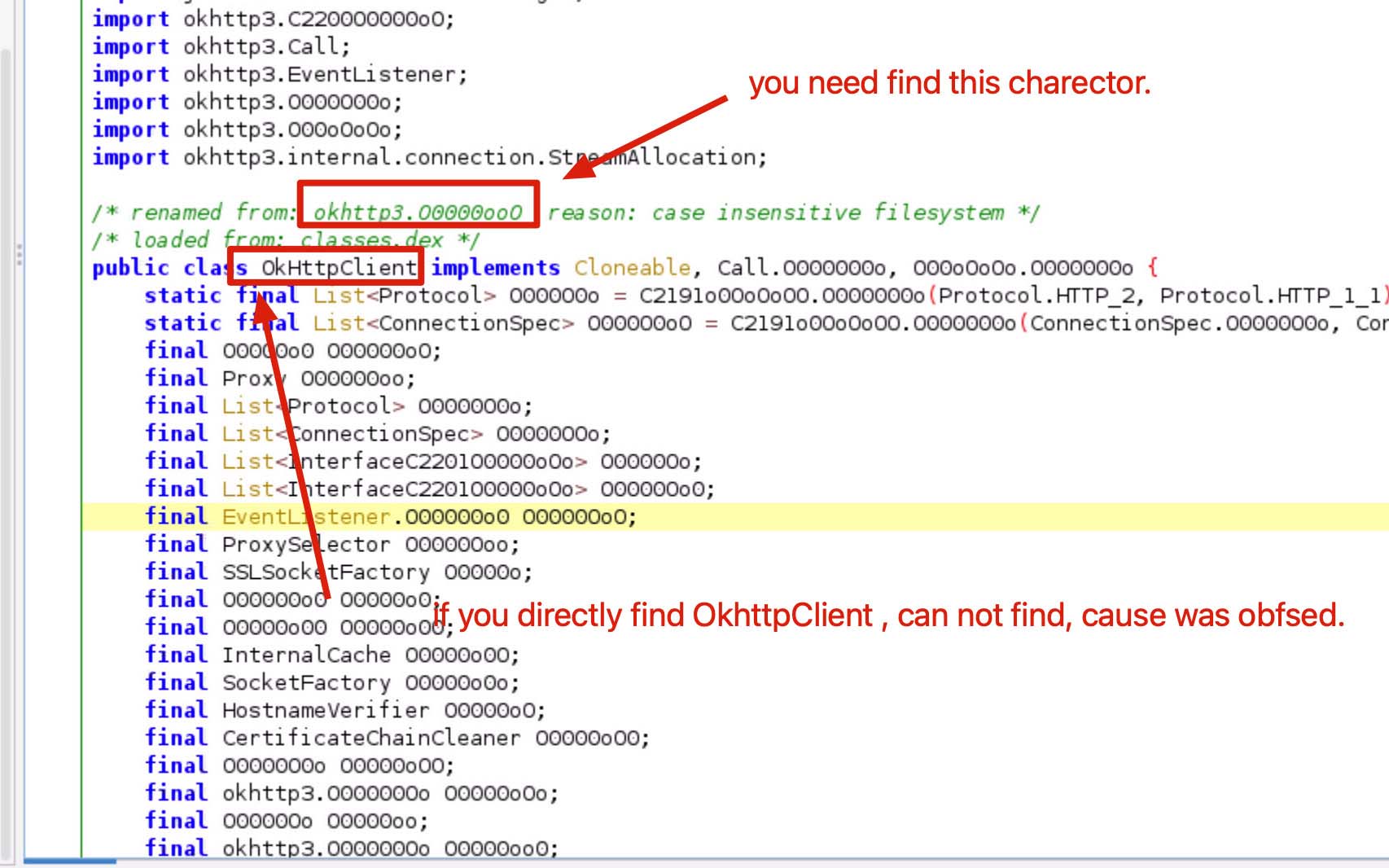
Task: Click the Cloneable interface name
Action: (633, 267)
